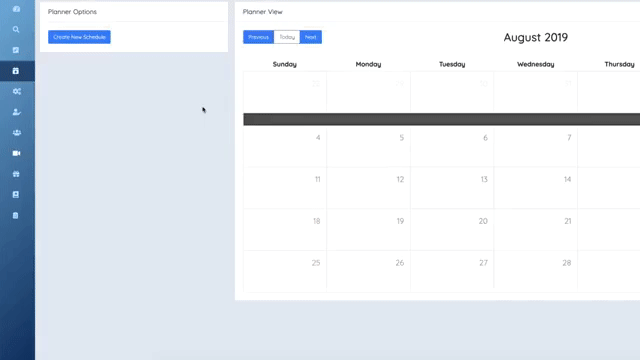Click the dark event bar in calendar
The width and height of the screenshot is (640, 360).
tap(442, 119)
